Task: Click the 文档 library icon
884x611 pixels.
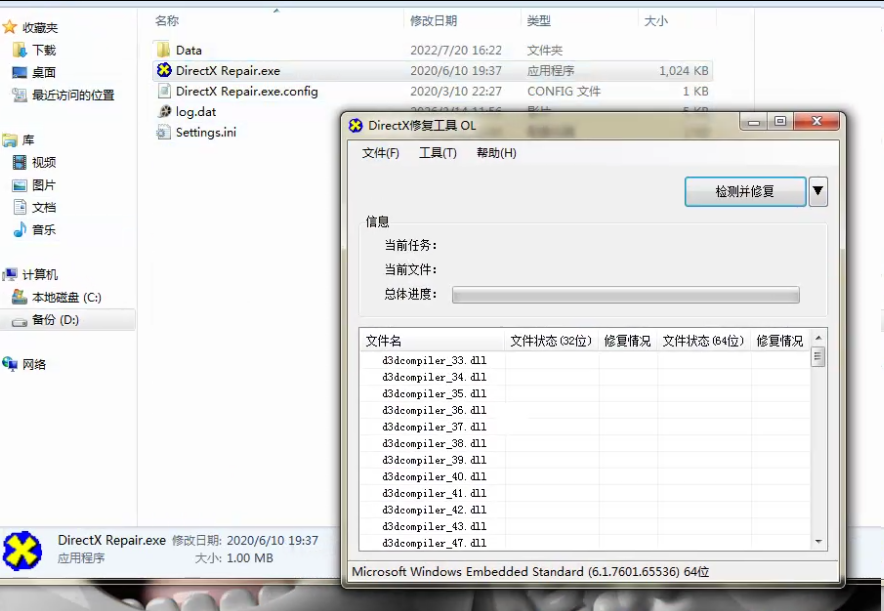Action: [x=20, y=207]
